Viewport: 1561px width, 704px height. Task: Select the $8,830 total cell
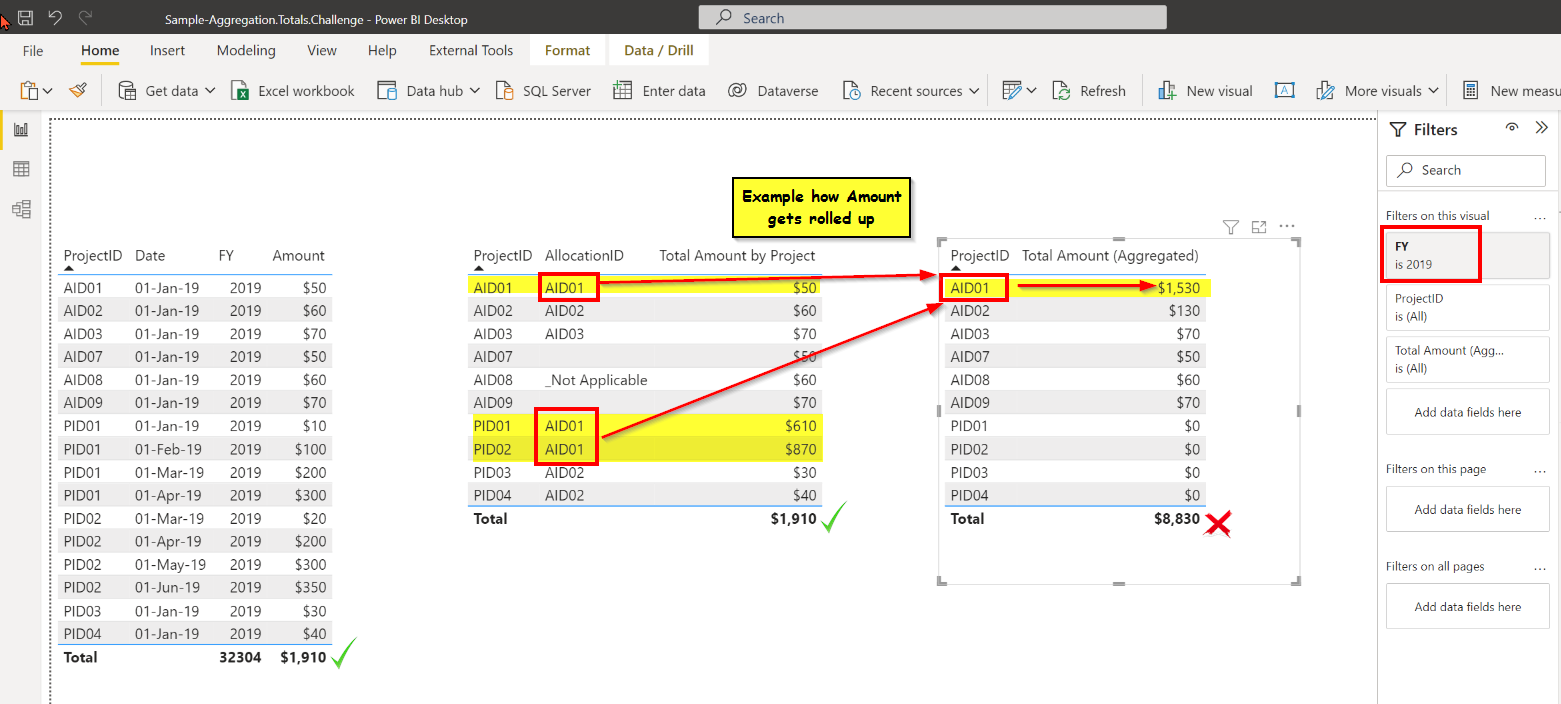click(1175, 519)
